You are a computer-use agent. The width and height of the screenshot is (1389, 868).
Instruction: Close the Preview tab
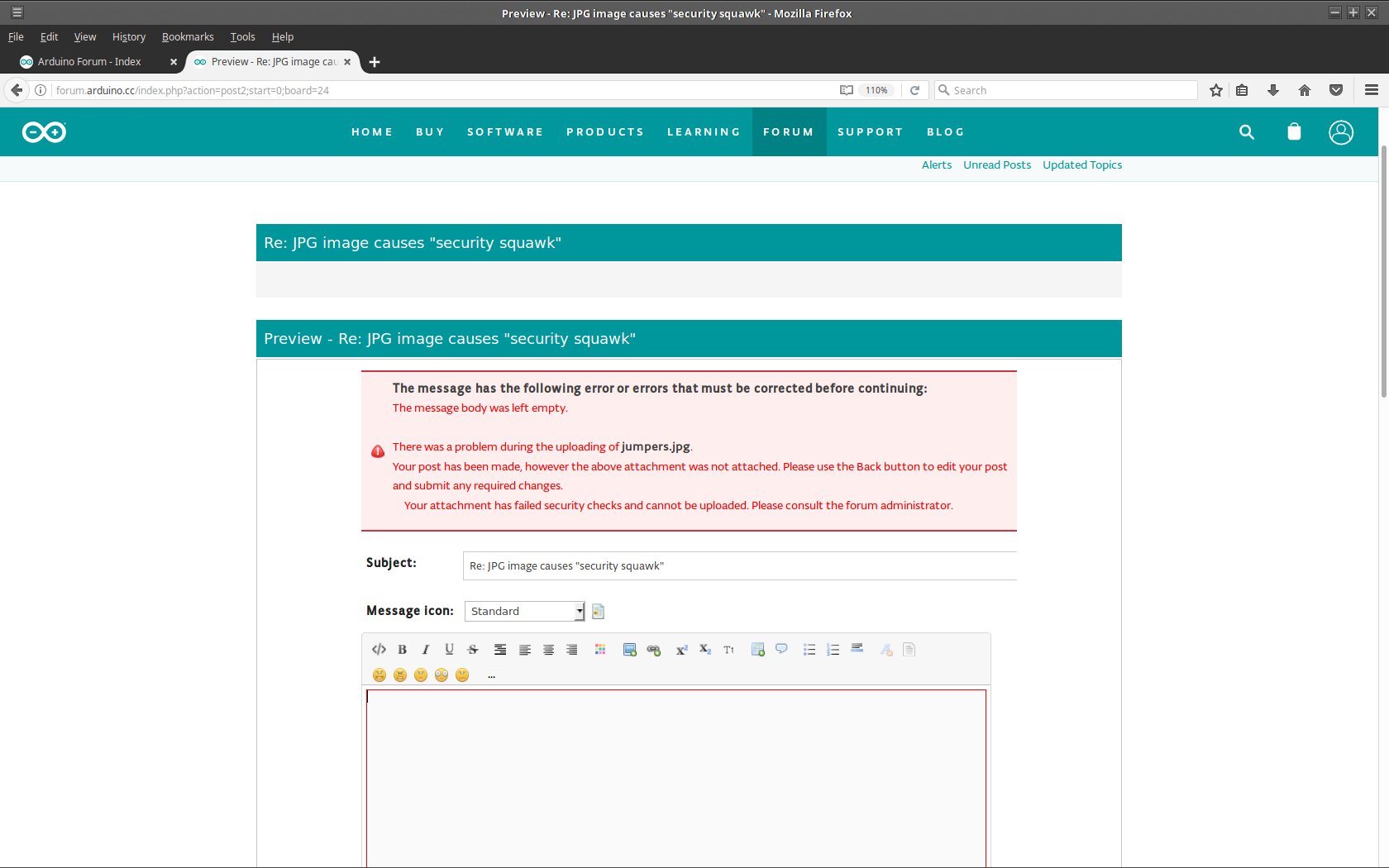(x=347, y=62)
